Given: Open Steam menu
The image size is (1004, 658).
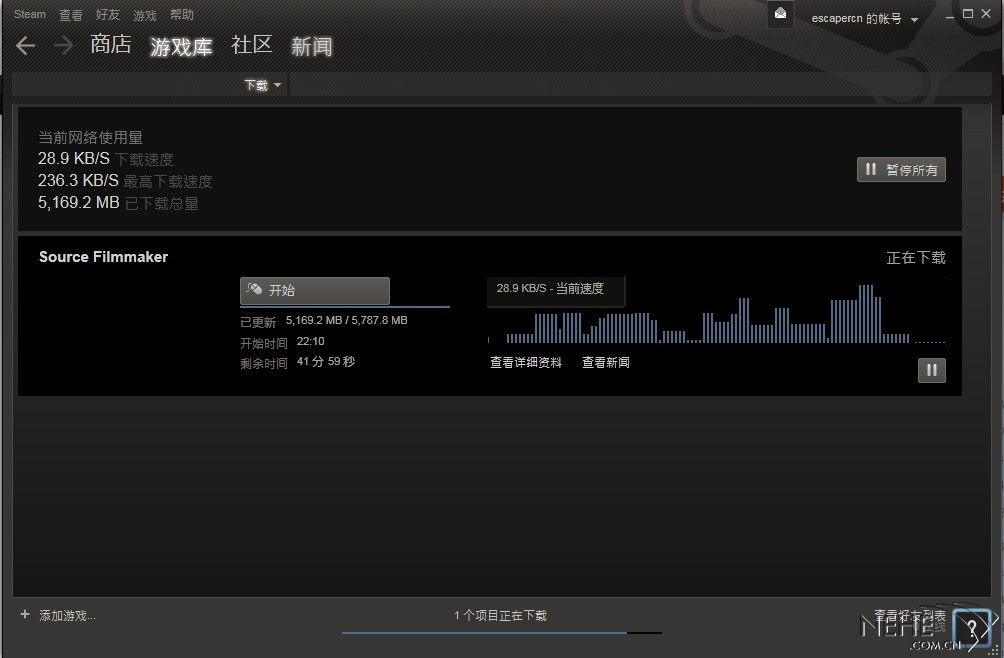Looking at the screenshot, I should coord(30,14).
